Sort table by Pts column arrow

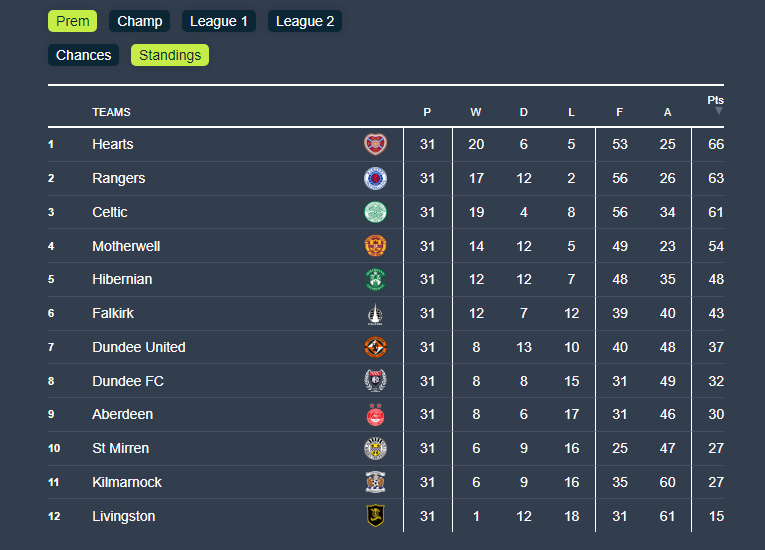718,111
